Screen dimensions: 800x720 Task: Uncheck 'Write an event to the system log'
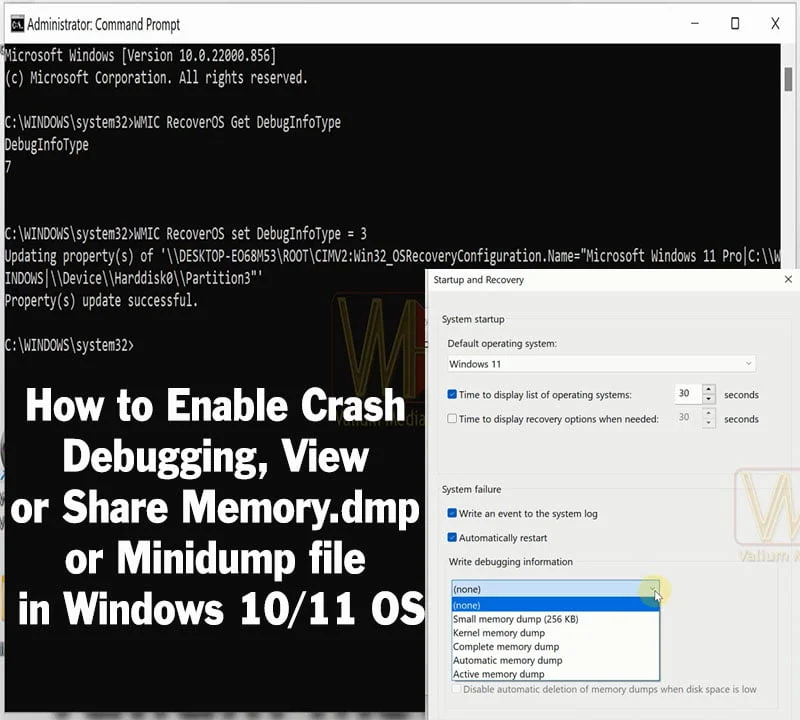pyautogui.click(x=452, y=513)
